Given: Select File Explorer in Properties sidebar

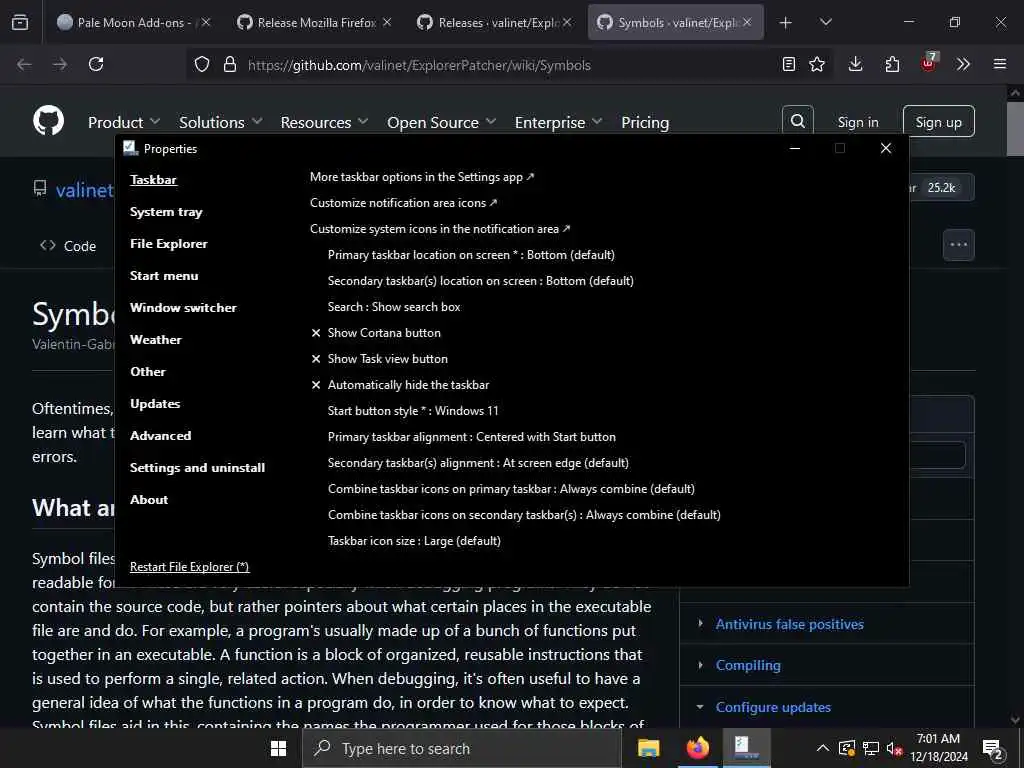Looking at the screenshot, I should [168, 244].
